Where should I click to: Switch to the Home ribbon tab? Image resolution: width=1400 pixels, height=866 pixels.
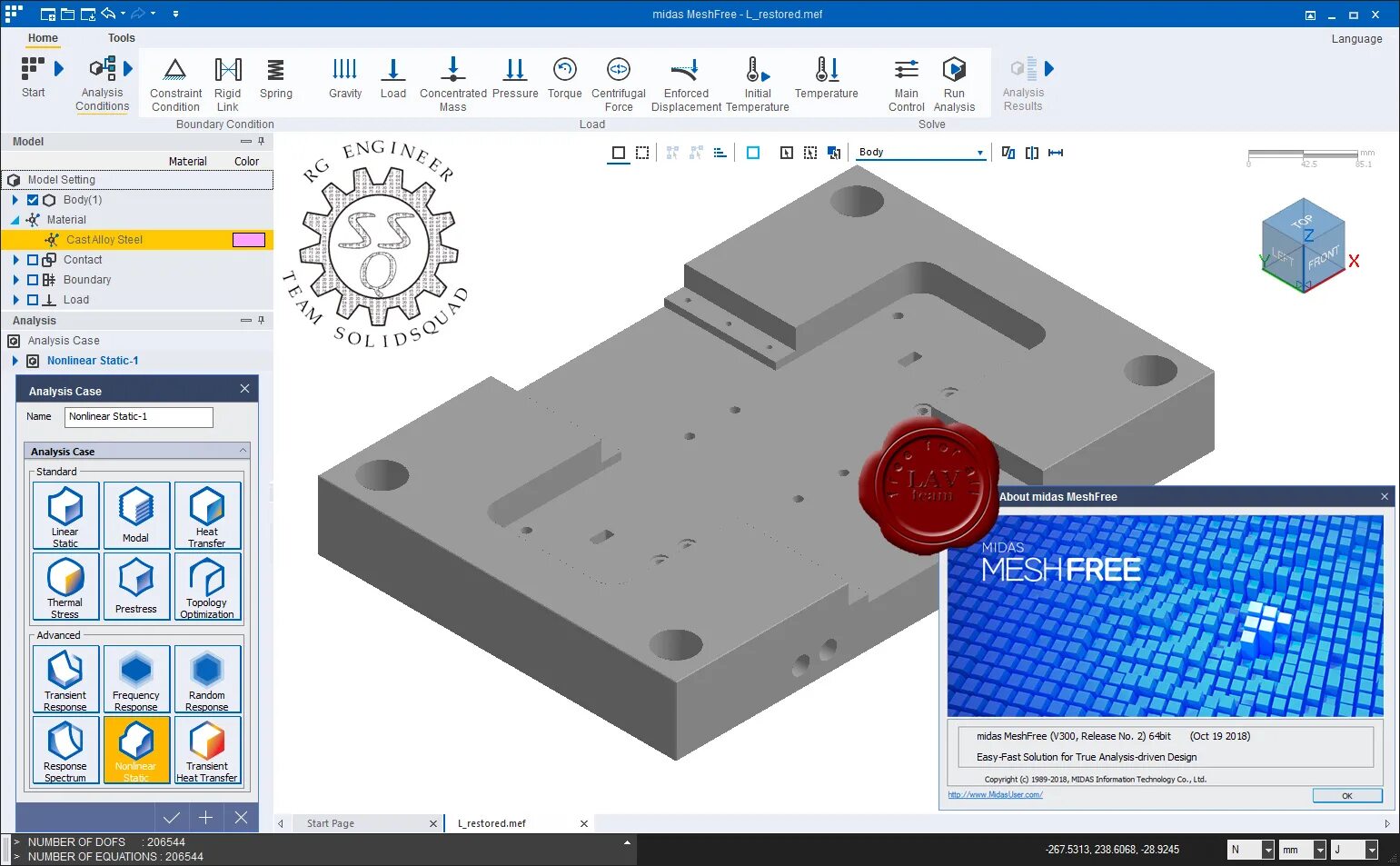43,38
